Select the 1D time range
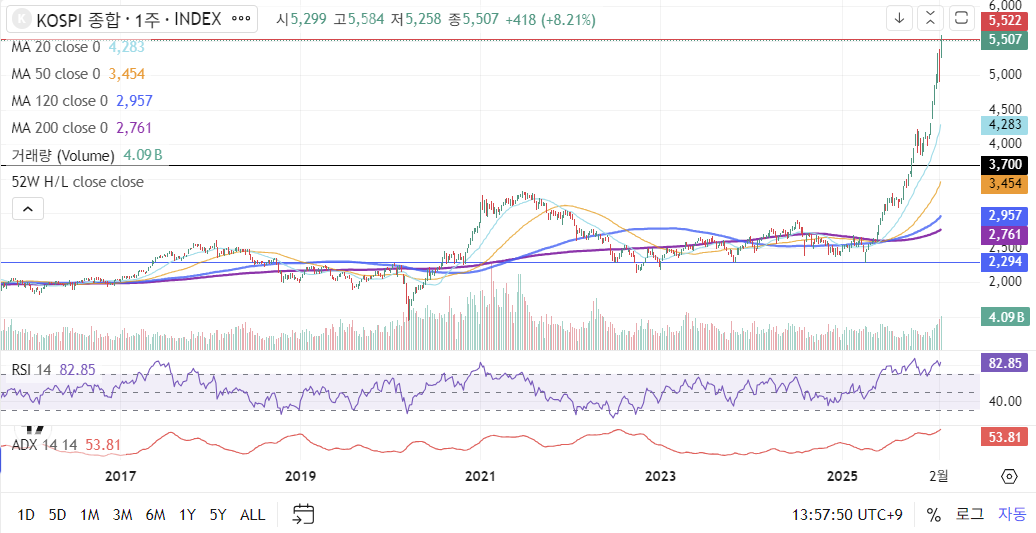Image resolution: width=1036 pixels, height=533 pixels. click(26, 514)
